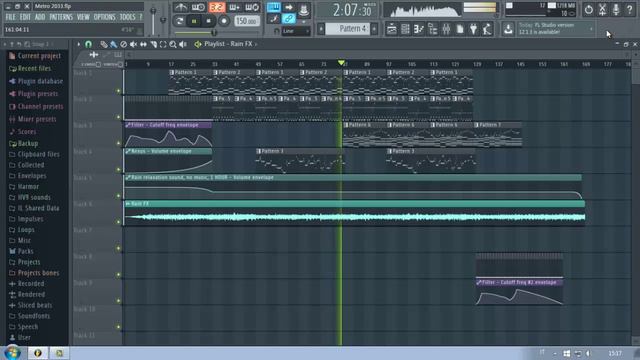The width and height of the screenshot is (640, 360).
Task: Click the play/pause transport button
Action: [194, 20]
